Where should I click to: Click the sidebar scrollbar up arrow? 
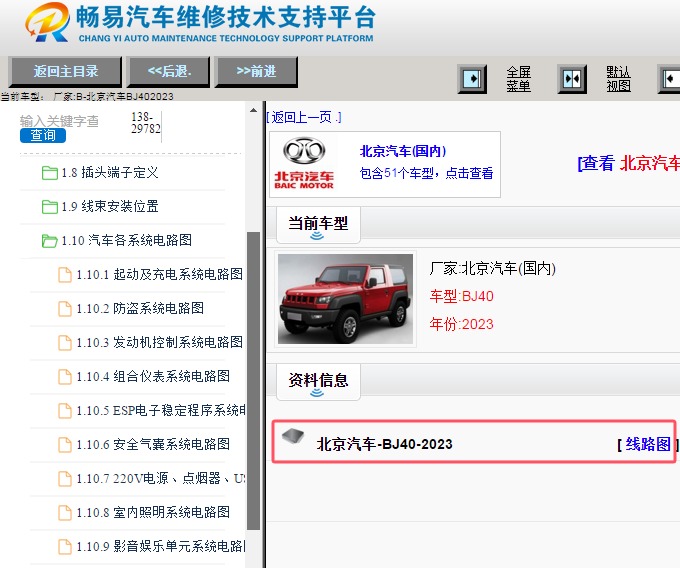point(253,110)
